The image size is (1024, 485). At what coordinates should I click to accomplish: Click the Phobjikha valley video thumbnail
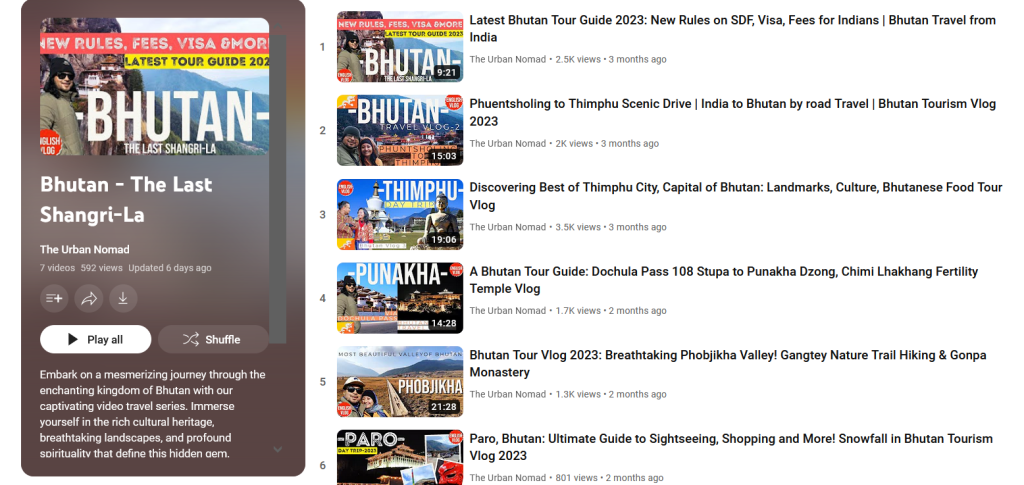coord(400,382)
